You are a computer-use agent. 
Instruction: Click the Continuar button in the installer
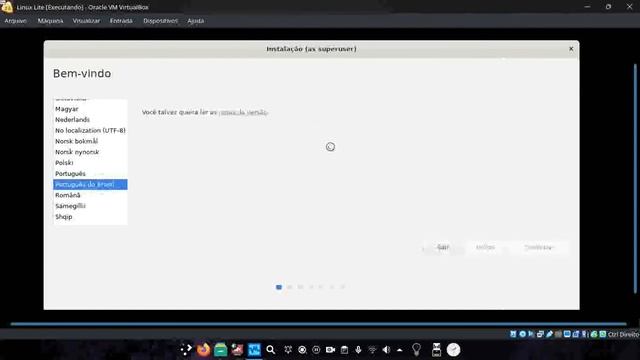[538, 247]
